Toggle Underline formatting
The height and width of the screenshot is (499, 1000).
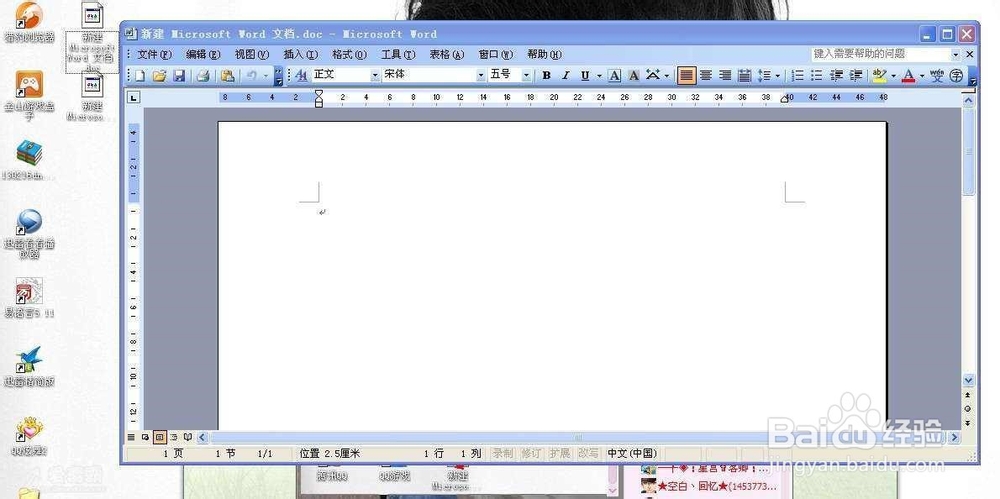[x=585, y=76]
